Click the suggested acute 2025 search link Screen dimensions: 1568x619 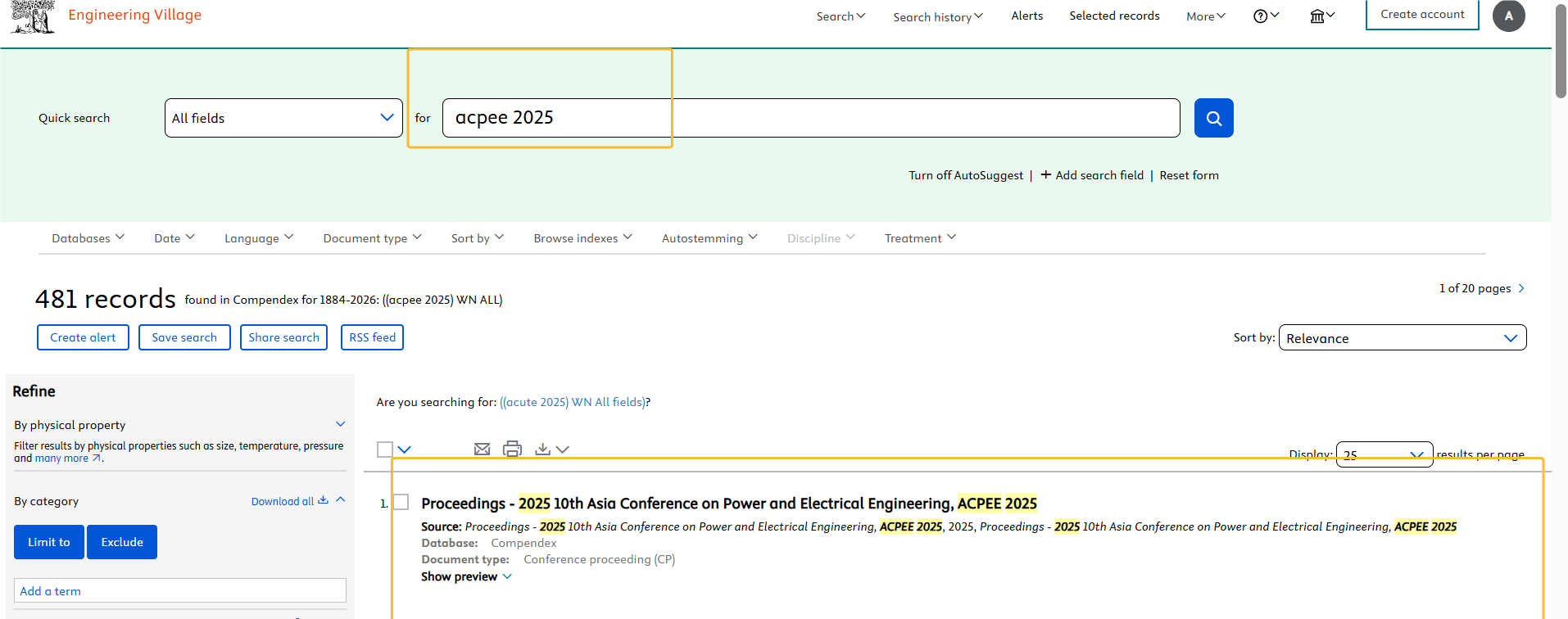pos(573,402)
